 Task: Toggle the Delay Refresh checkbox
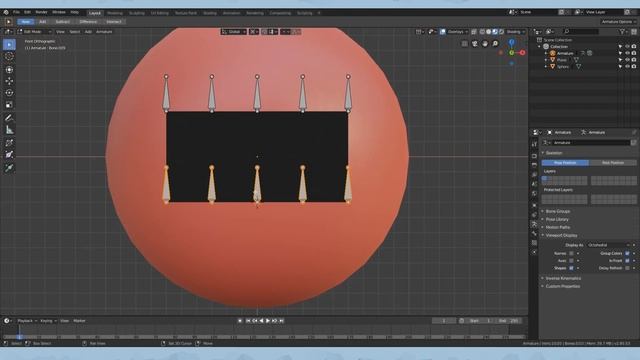click(627, 268)
